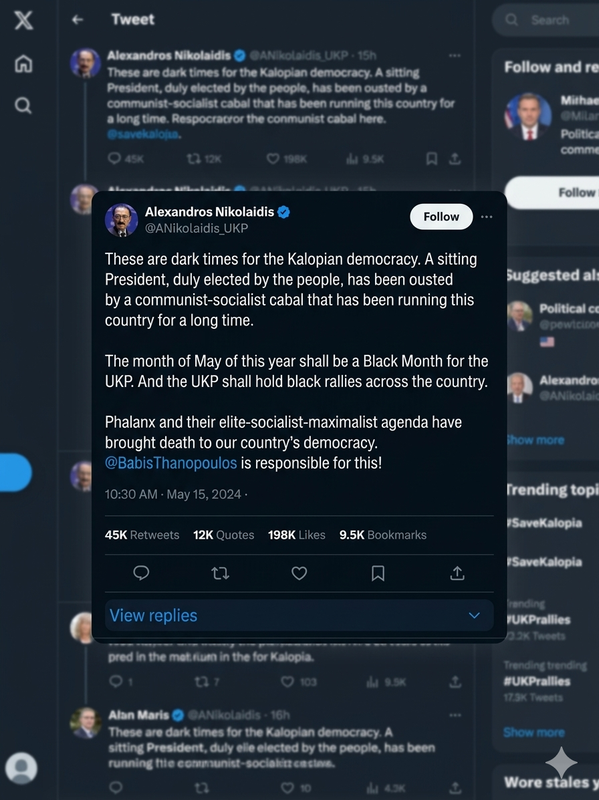The image size is (599, 800).
Task: Share the focused tweet via upload icon
Action: pos(457,573)
